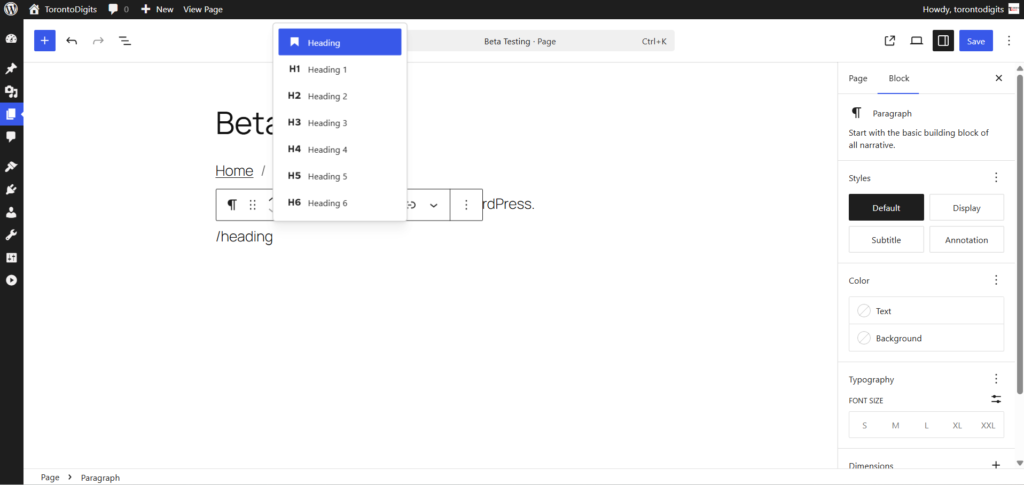Expand Dimensions options with plus button
This screenshot has width=1024, height=485.
[x=995, y=465]
